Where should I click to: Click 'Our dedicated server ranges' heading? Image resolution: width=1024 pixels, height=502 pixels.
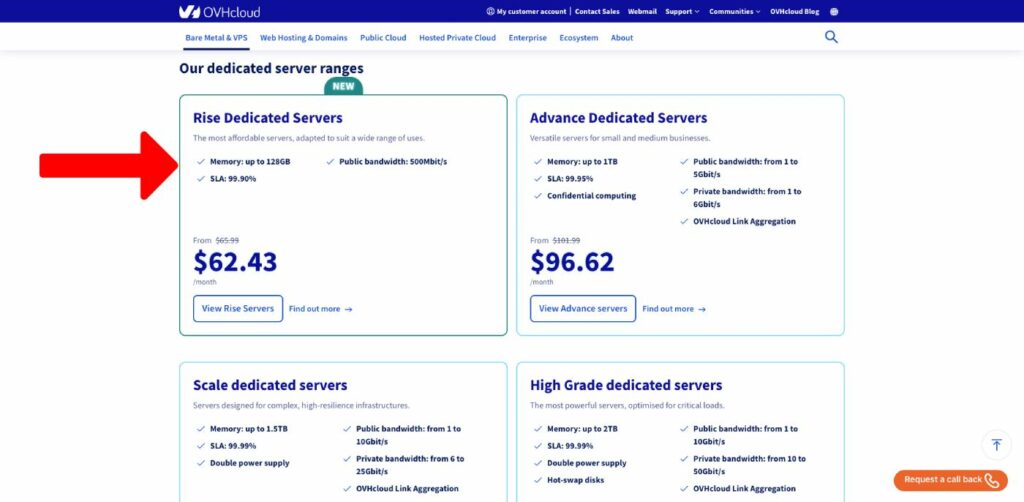(271, 69)
